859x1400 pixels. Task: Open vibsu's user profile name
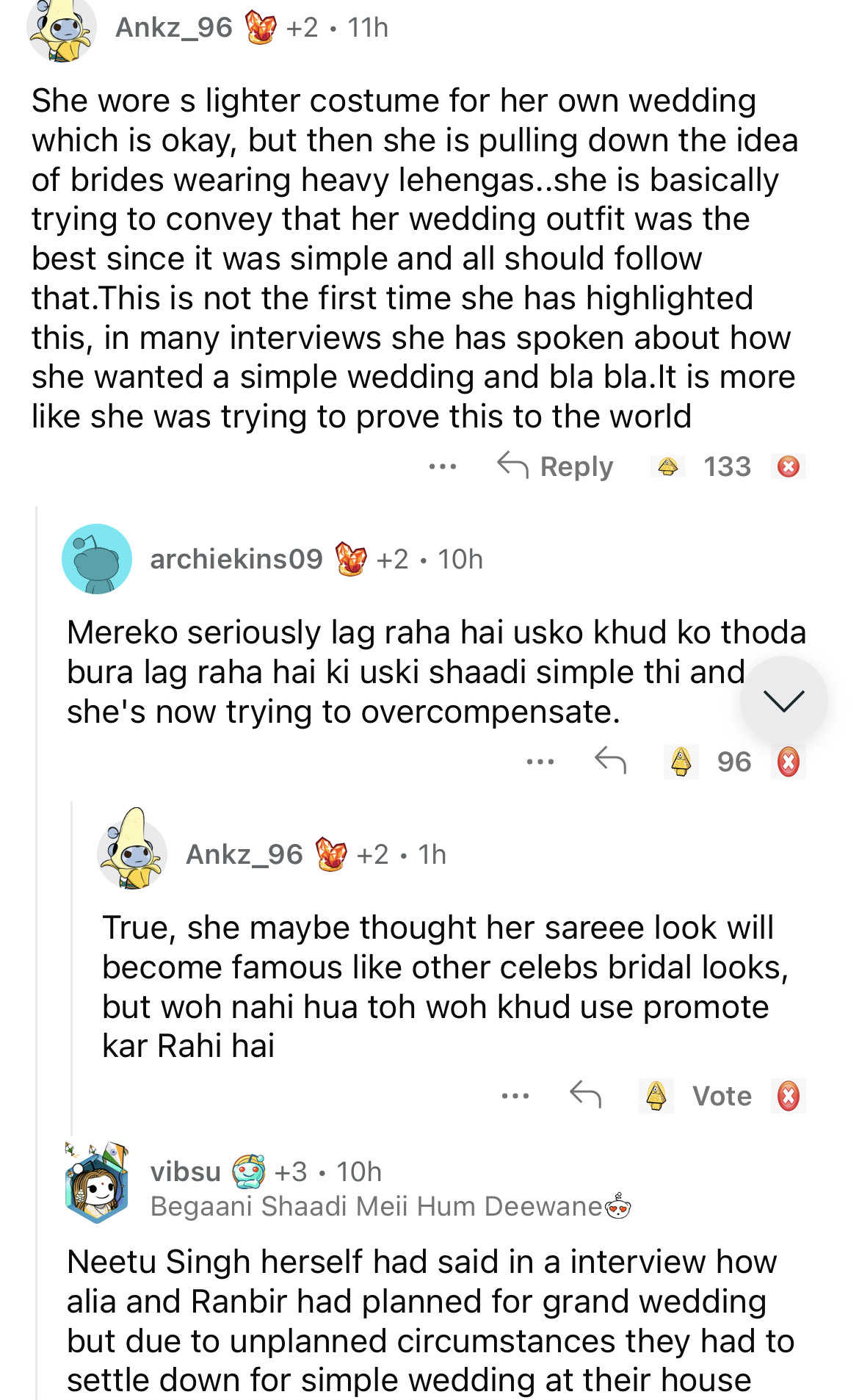185,1171
